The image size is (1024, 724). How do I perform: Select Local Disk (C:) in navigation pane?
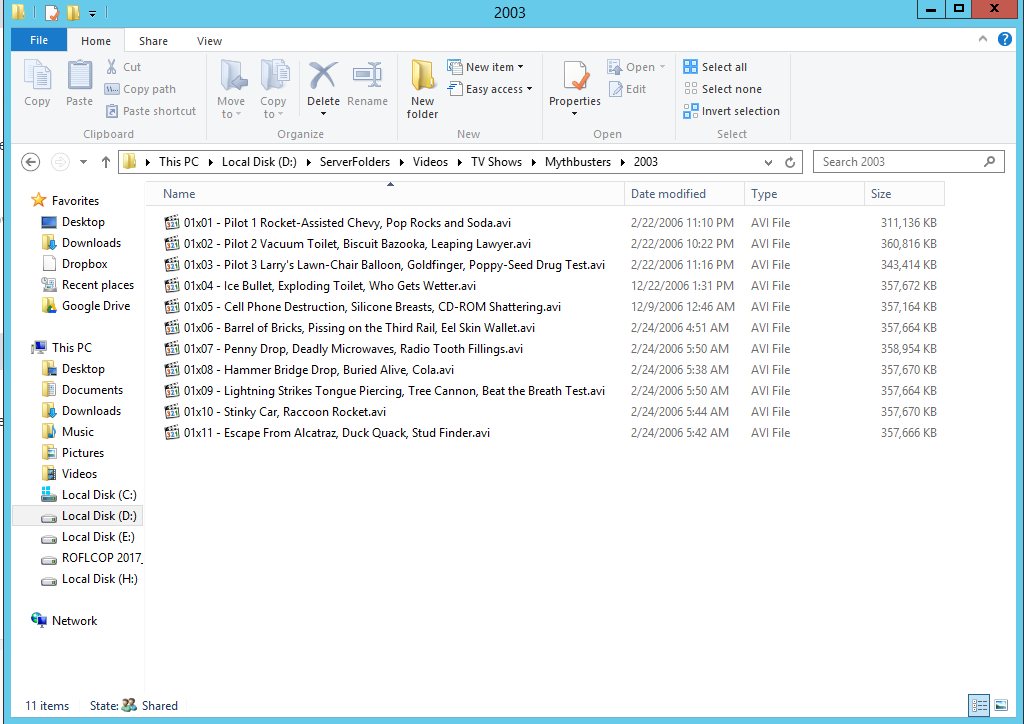tap(98, 495)
